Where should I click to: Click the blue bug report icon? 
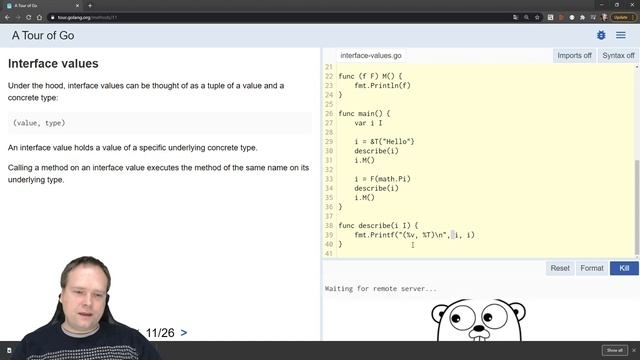click(x=601, y=36)
